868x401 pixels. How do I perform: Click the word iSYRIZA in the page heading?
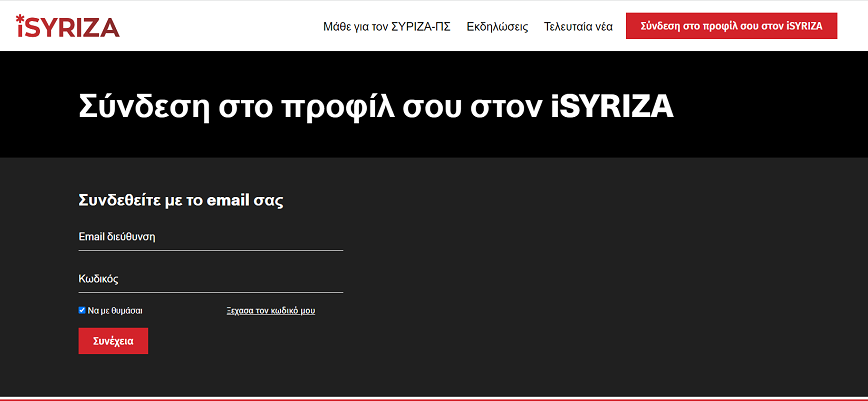click(612, 106)
